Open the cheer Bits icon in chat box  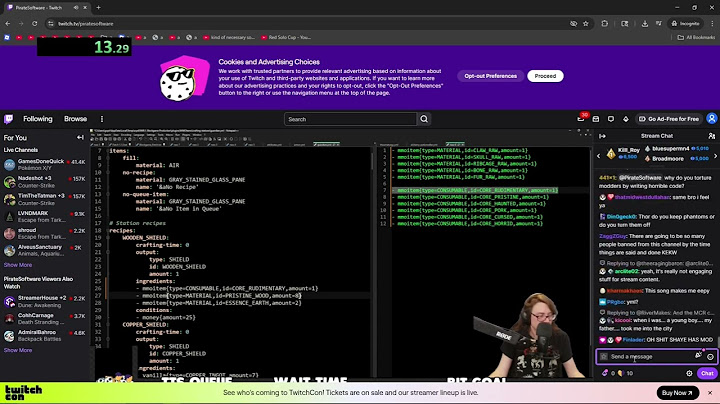pyautogui.click(x=698, y=355)
